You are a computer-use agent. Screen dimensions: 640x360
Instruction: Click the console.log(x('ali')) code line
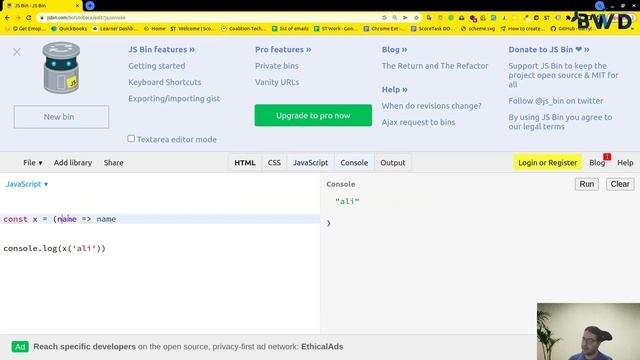55,248
